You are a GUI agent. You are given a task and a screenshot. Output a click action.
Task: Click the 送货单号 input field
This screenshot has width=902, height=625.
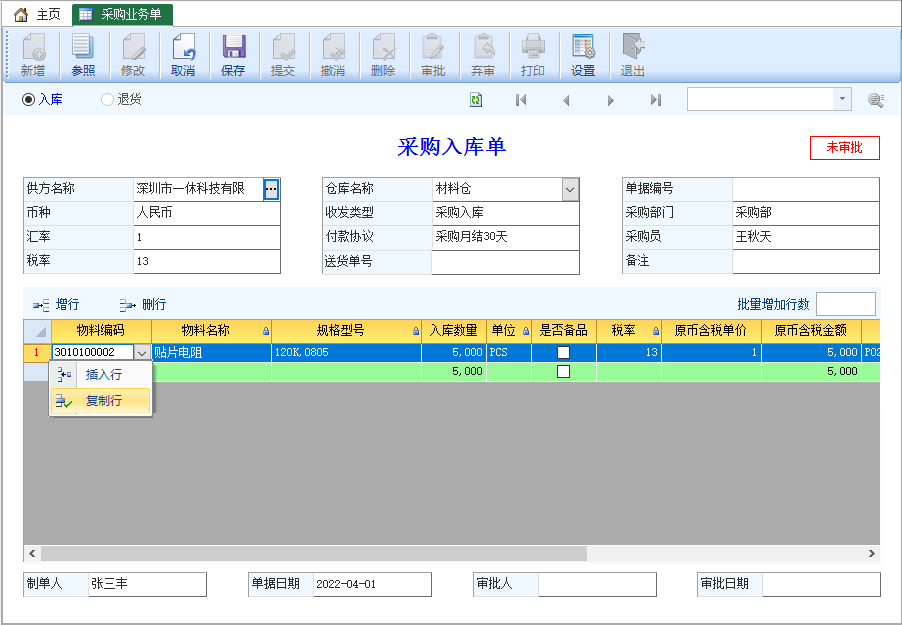click(x=505, y=262)
